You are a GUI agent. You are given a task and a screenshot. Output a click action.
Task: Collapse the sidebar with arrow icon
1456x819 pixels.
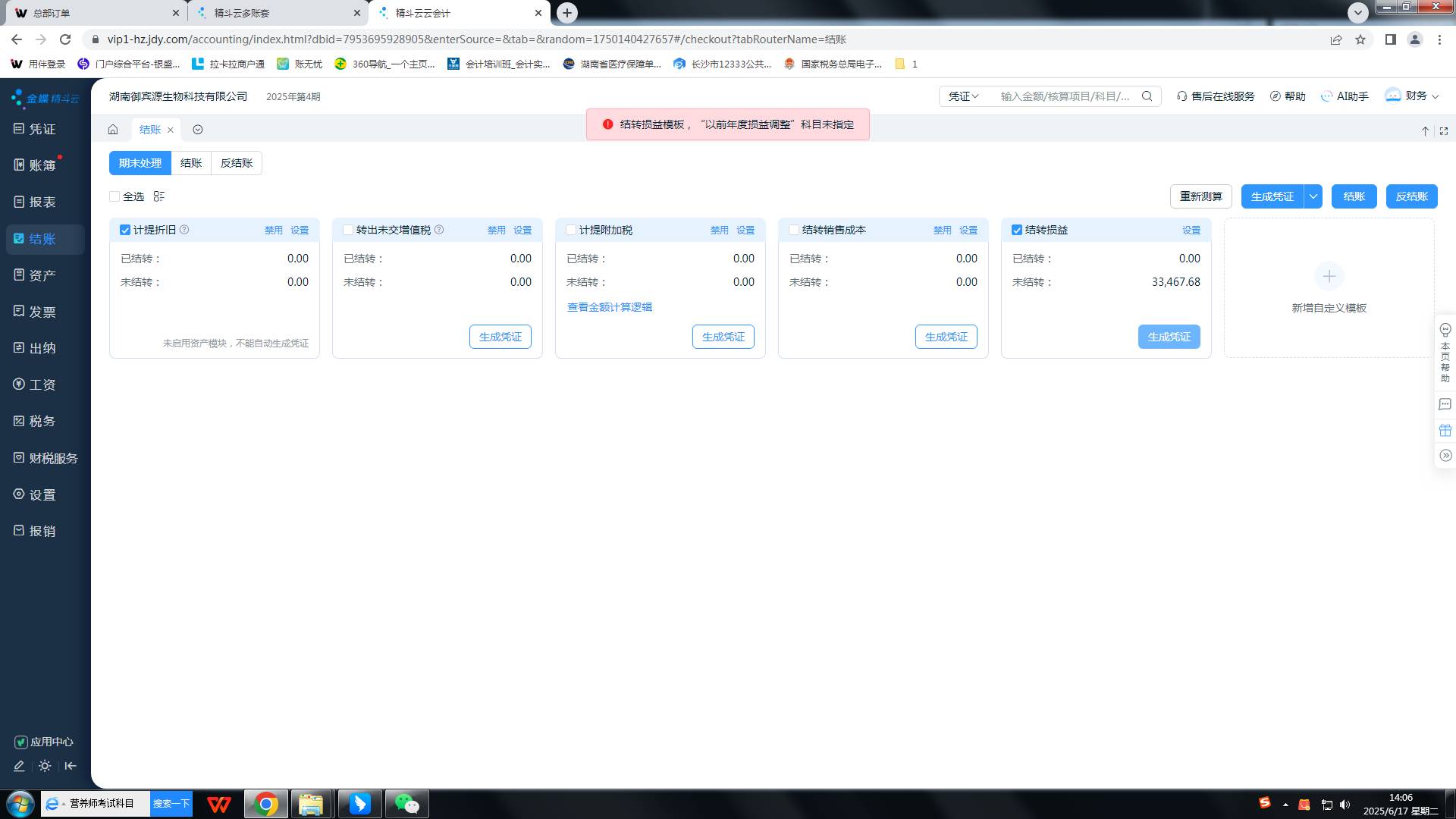click(x=71, y=766)
